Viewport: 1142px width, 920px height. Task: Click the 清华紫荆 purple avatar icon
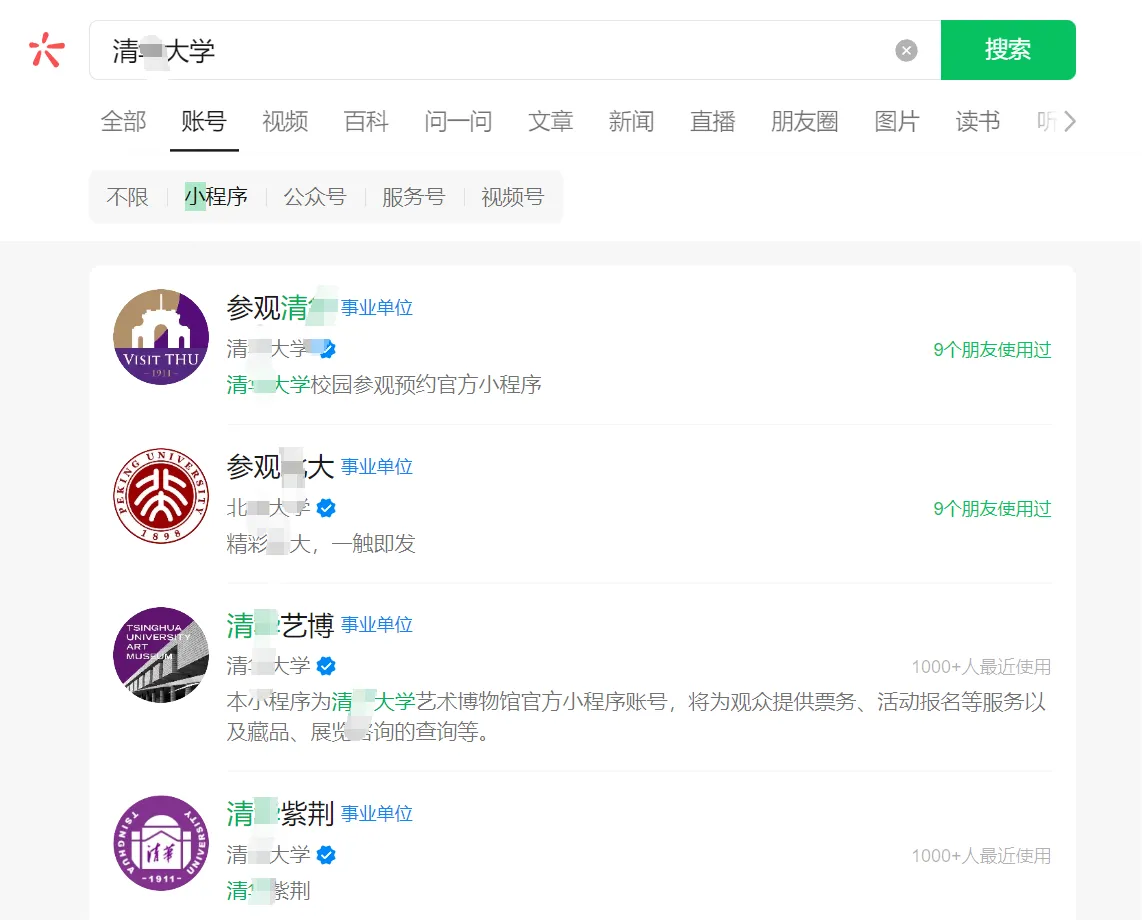pyautogui.click(x=160, y=843)
